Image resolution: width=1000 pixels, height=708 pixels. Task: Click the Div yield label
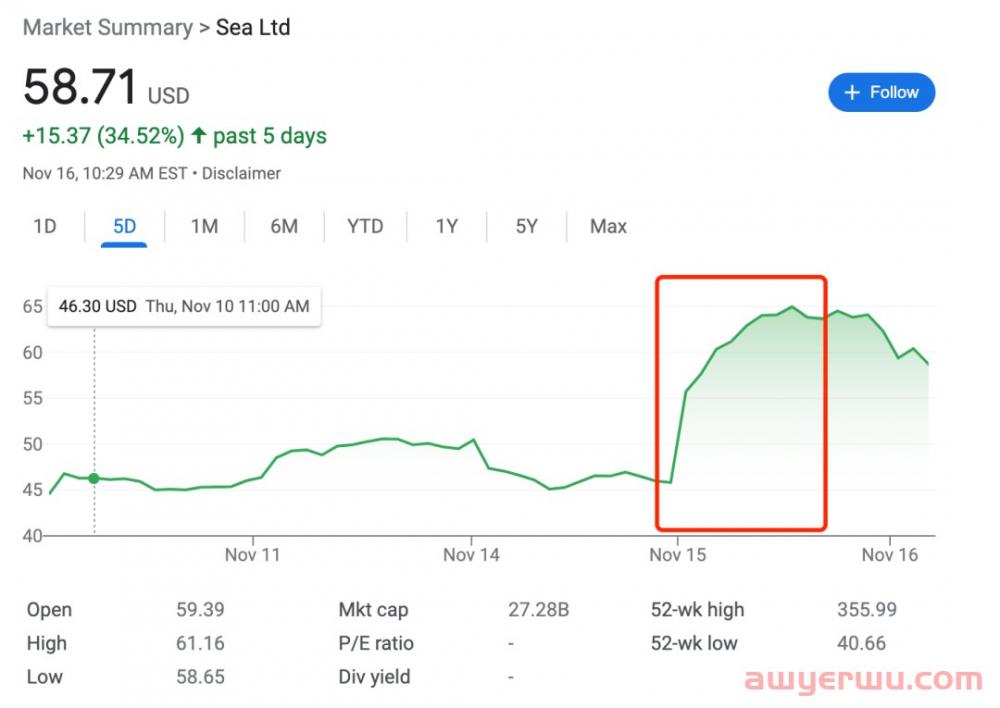click(x=374, y=677)
